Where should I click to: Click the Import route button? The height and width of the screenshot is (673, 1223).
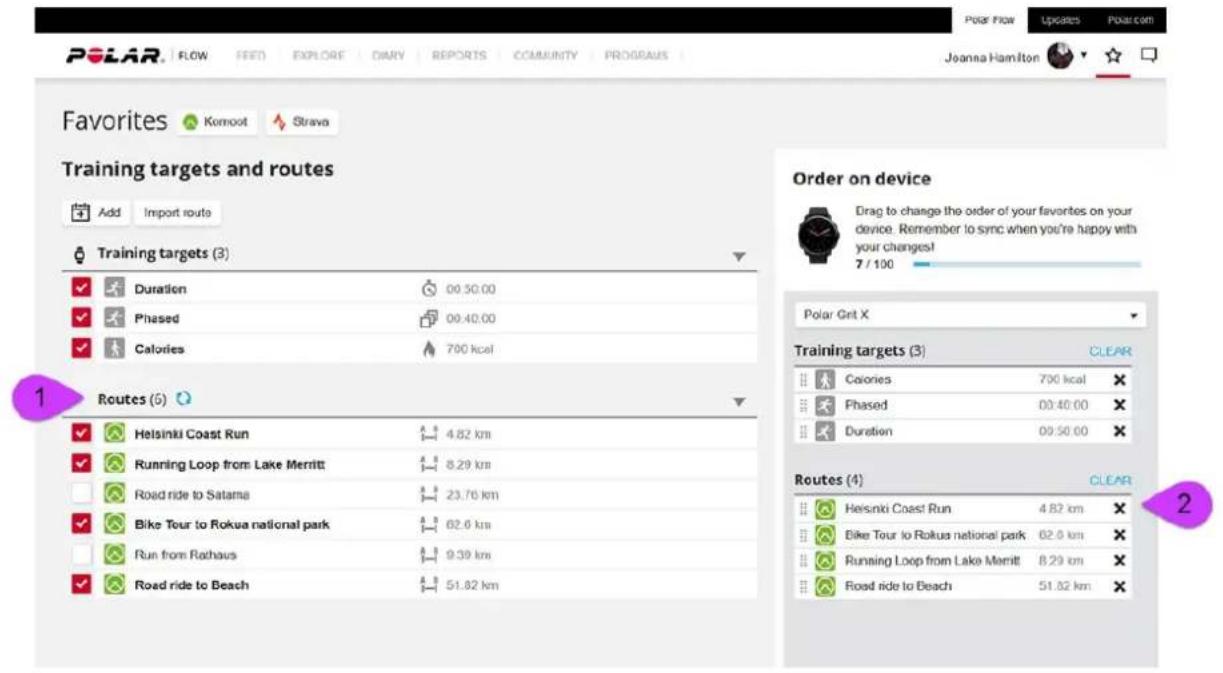coord(177,213)
